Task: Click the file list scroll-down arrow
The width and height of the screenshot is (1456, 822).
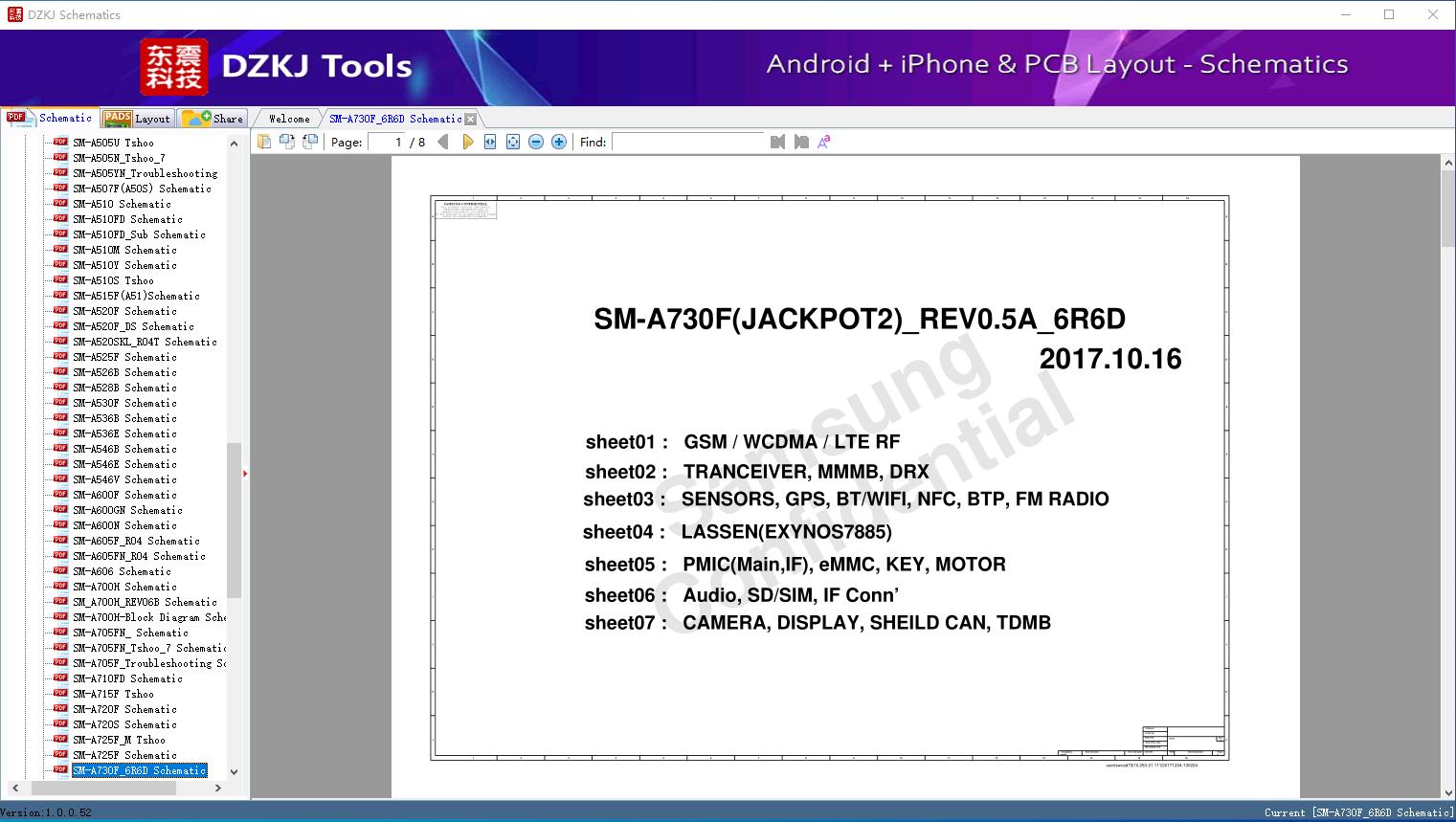Action: [x=234, y=771]
